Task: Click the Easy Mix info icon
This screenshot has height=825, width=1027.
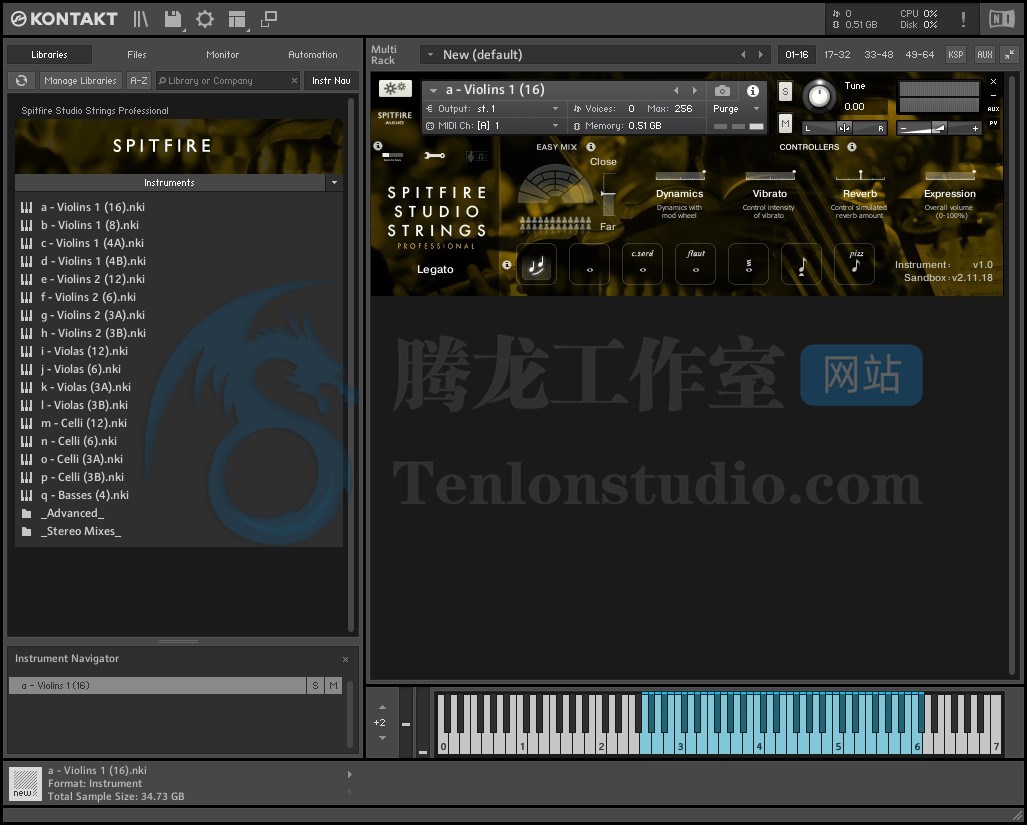Action: [591, 147]
